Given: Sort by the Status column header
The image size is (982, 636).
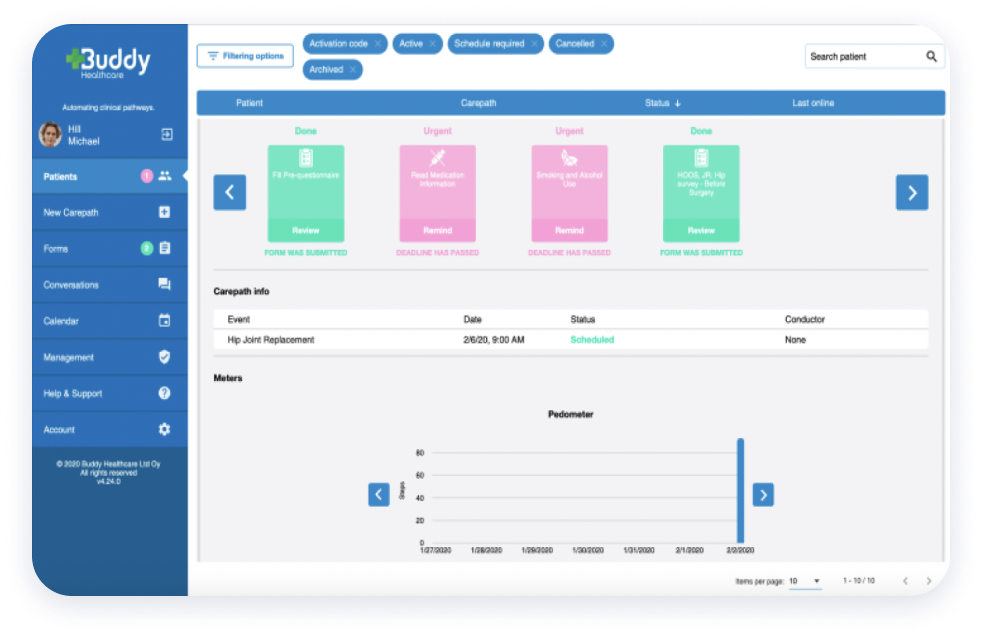Looking at the screenshot, I should [662, 103].
